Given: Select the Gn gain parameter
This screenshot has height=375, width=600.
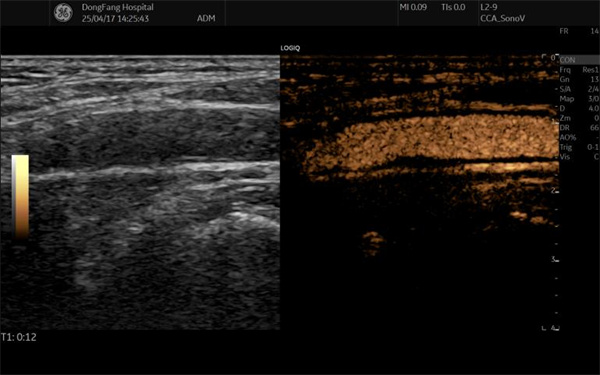Looking at the screenshot, I should point(579,79).
